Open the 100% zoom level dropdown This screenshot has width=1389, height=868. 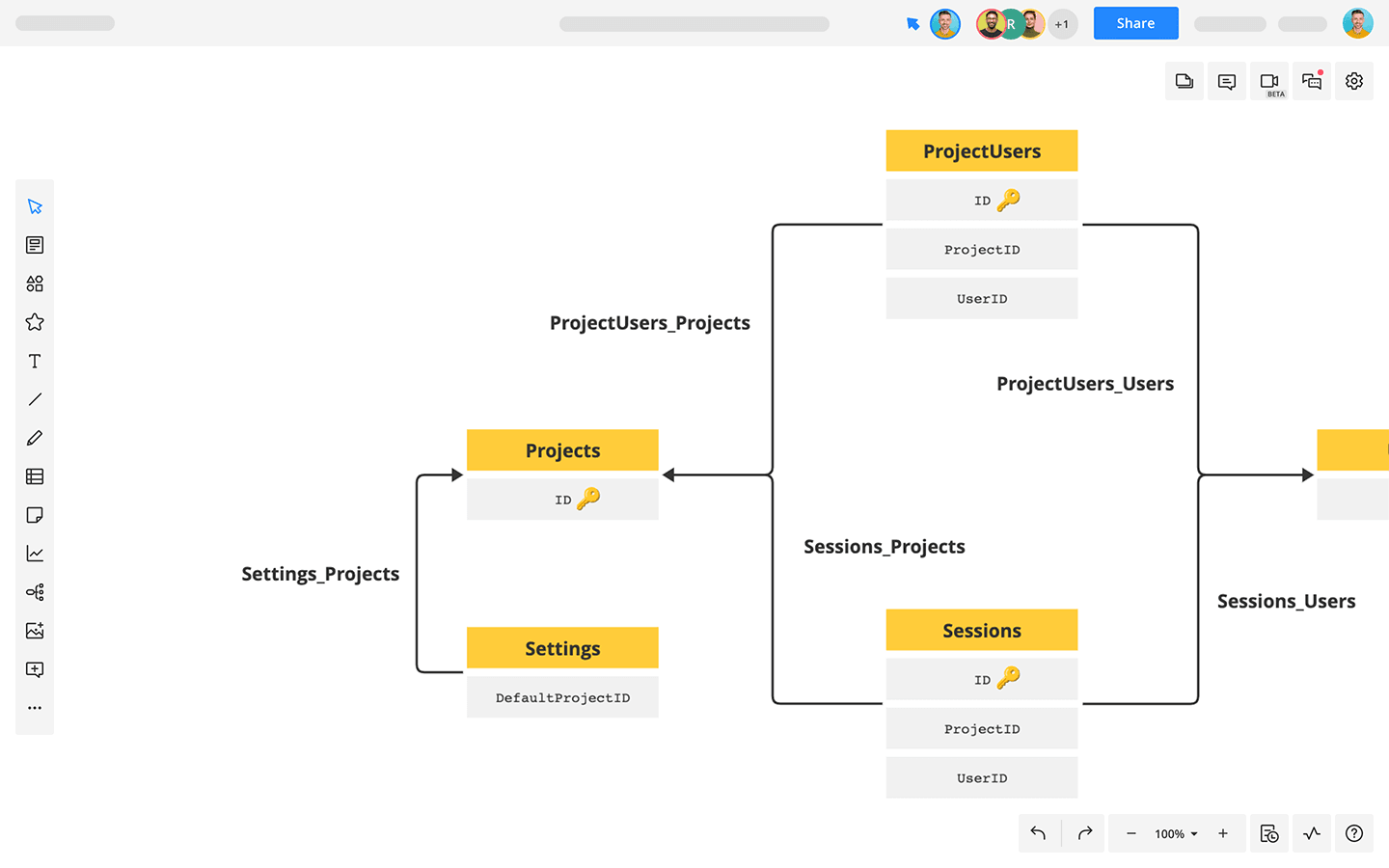coord(1176,834)
